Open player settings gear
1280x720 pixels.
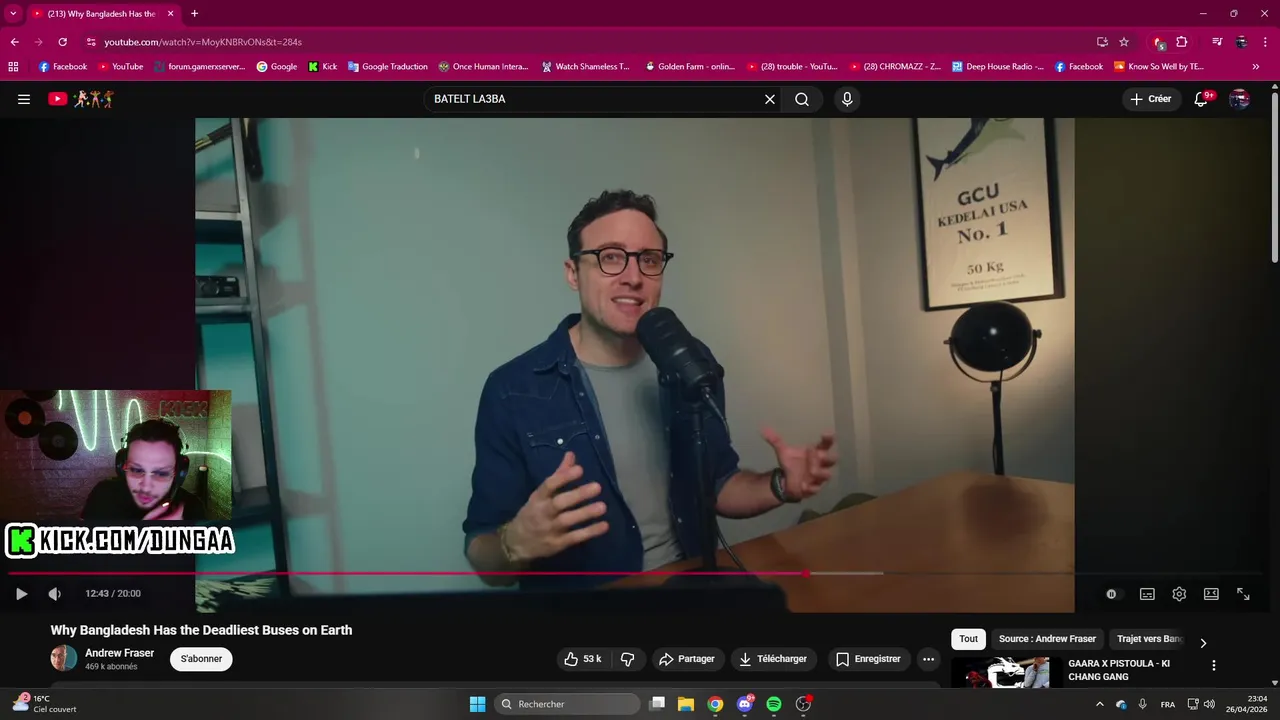pyautogui.click(x=1179, y=594)
